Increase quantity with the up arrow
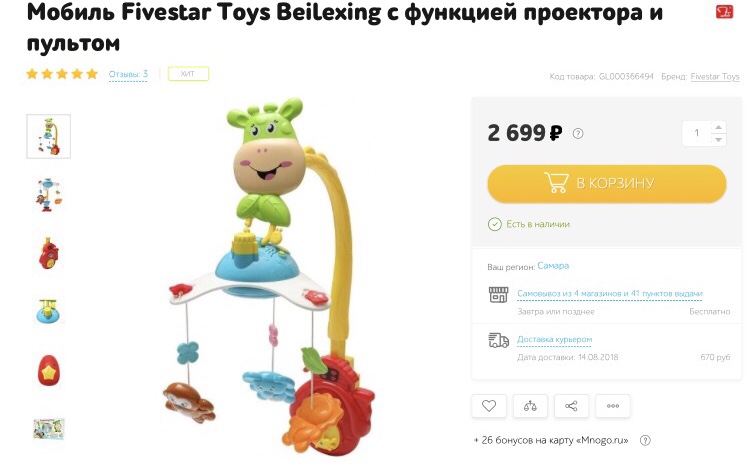The height and width of the screenshot is (473, 750). pos(718,127)
